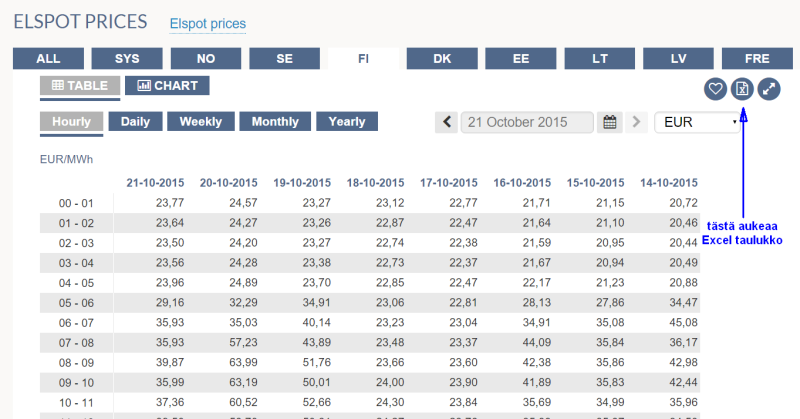The width and height of the screenshot is (800, 419).
Task: Click the 21 October 2015 date field
Action: click(528, 123)
